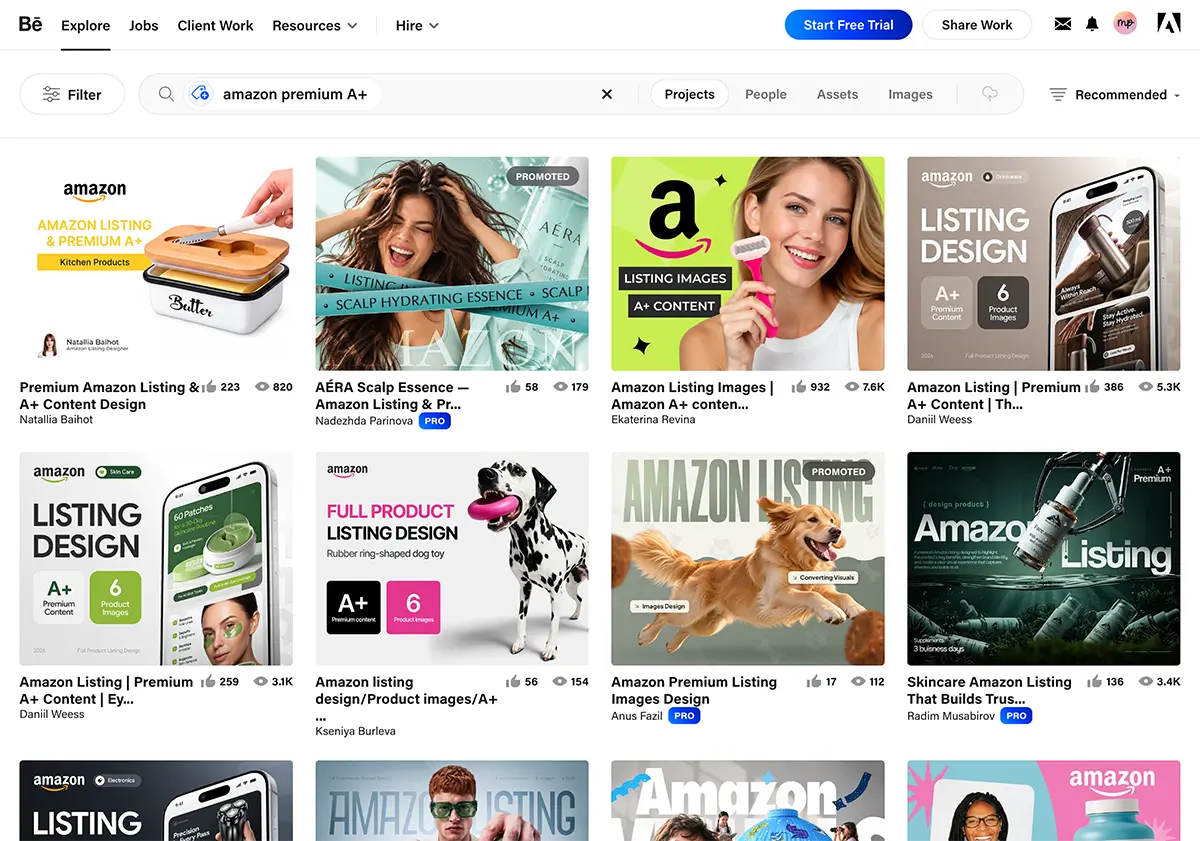Open 'Amazon Premium Listing Images Design' title
Viewport: 1200px width, 841px height.
point(694,691)
